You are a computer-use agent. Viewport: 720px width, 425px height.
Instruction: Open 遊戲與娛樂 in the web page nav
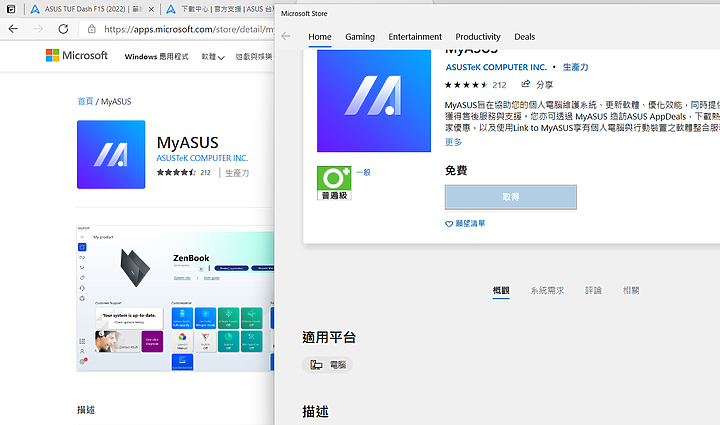click(x=254, y=56)
